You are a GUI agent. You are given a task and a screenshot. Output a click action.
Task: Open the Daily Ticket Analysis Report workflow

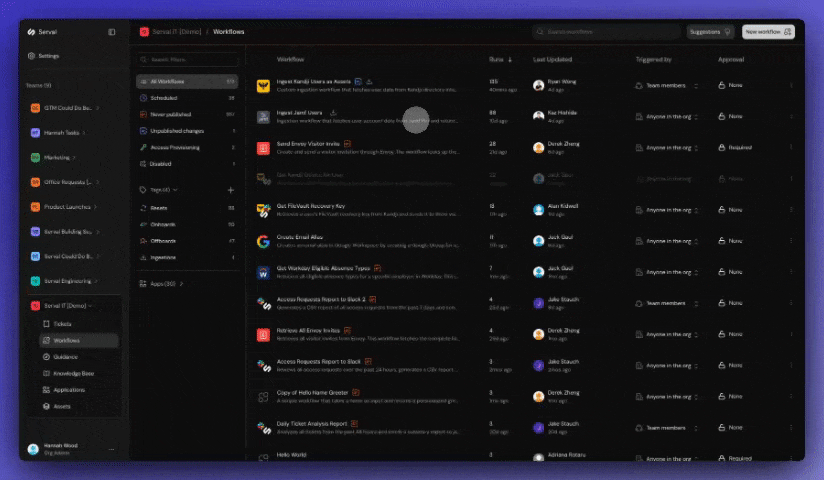click(x=312, y=424)
